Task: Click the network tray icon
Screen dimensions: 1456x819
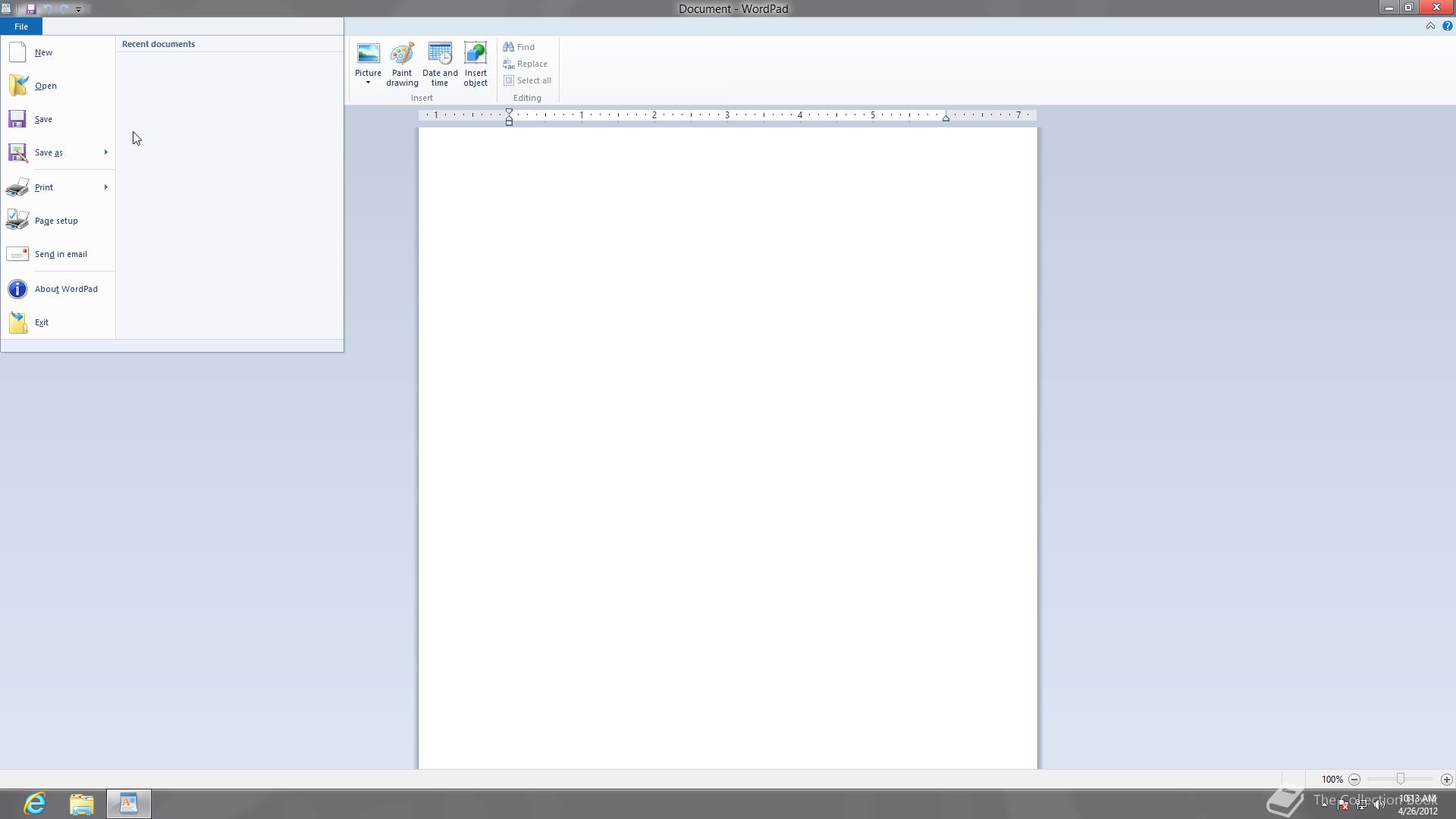Action: coord(1361,805)
